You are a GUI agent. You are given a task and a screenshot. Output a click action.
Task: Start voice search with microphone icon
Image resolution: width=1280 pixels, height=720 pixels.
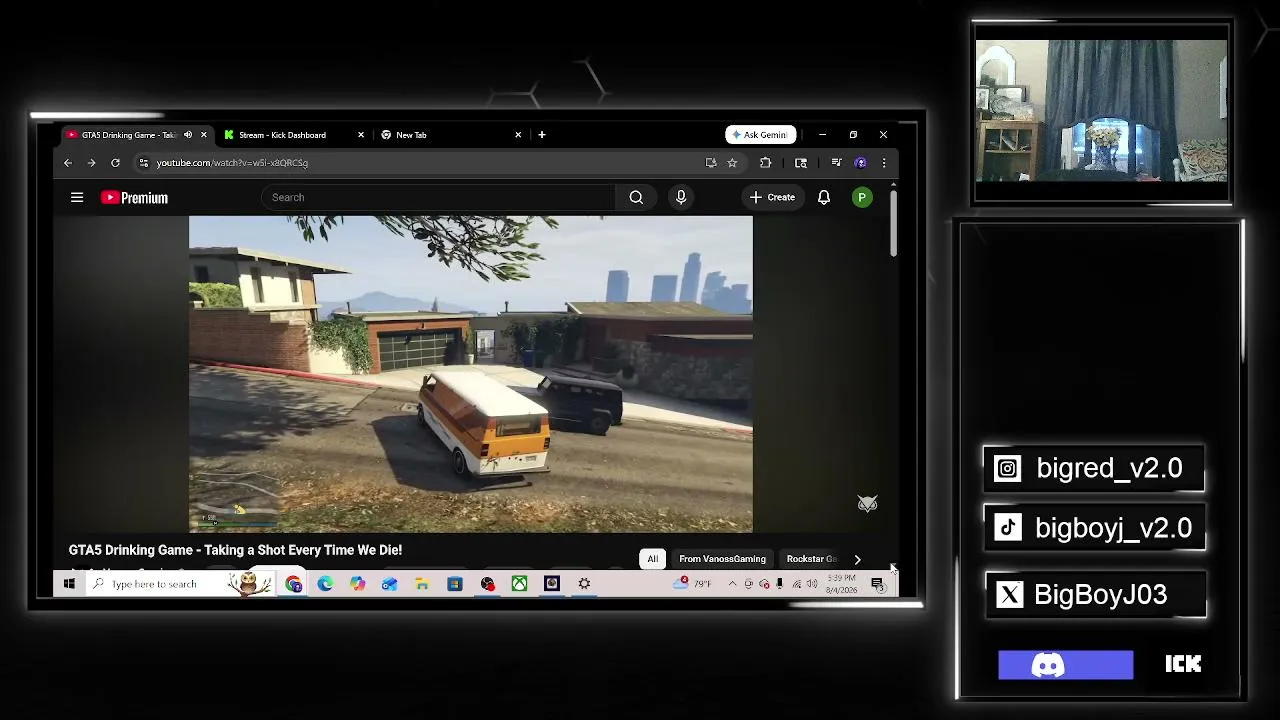pos(681,197)
